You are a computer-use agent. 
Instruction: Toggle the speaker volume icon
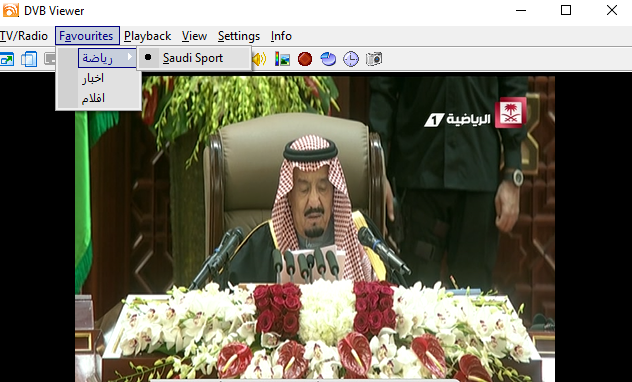(x=260, y=59)
